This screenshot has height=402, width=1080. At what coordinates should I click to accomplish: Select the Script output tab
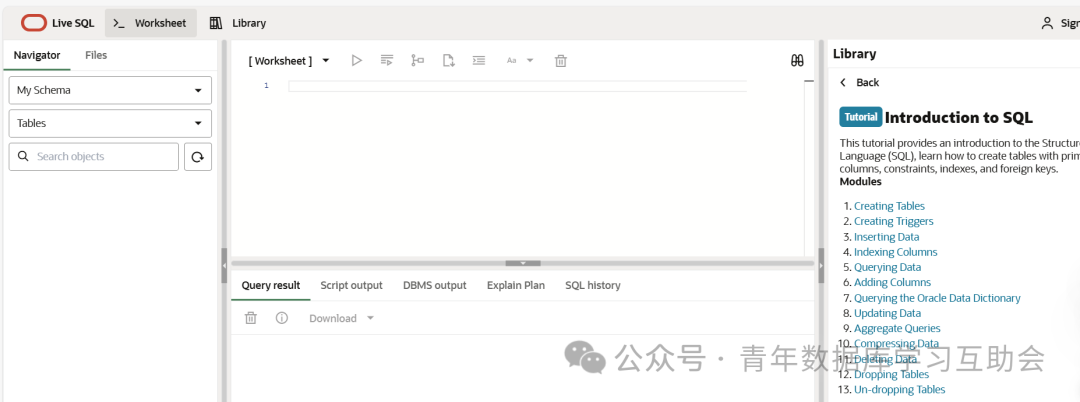click(x=351, y=285)
